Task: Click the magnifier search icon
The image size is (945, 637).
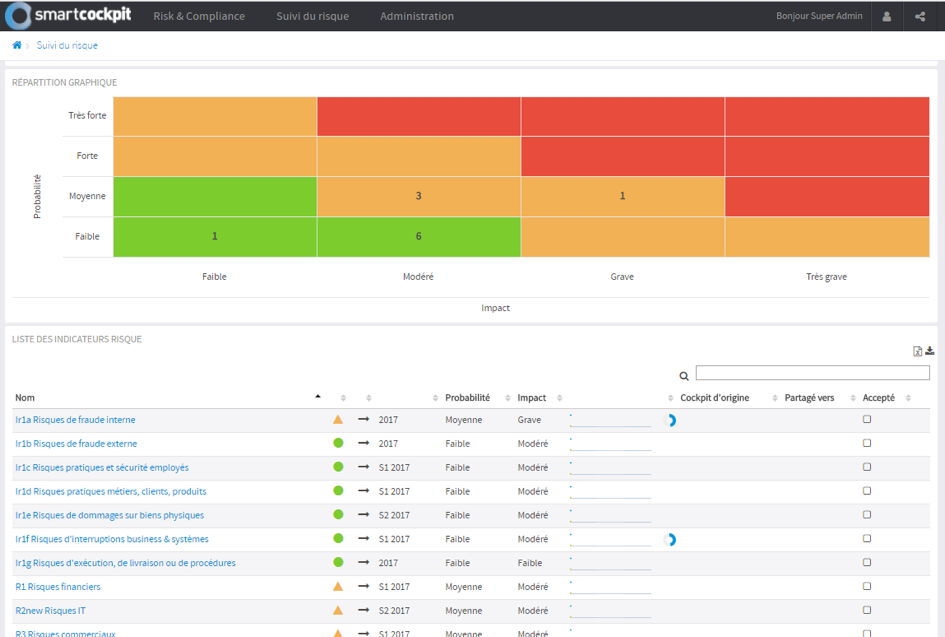Action: (684, 376)
